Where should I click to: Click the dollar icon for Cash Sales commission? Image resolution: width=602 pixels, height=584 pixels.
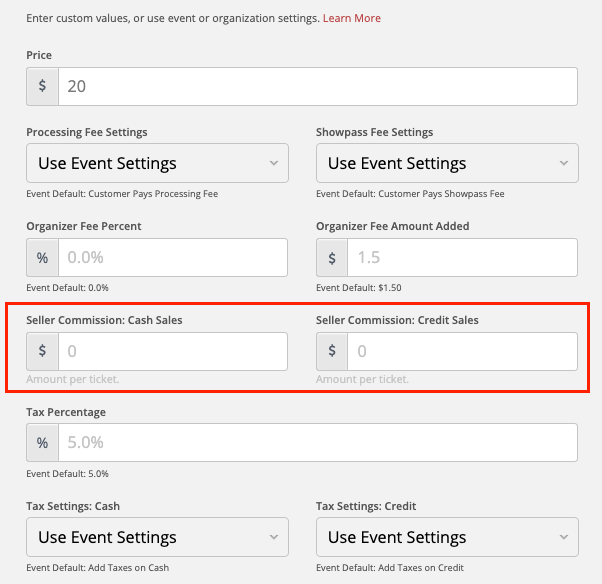(42, 351)
